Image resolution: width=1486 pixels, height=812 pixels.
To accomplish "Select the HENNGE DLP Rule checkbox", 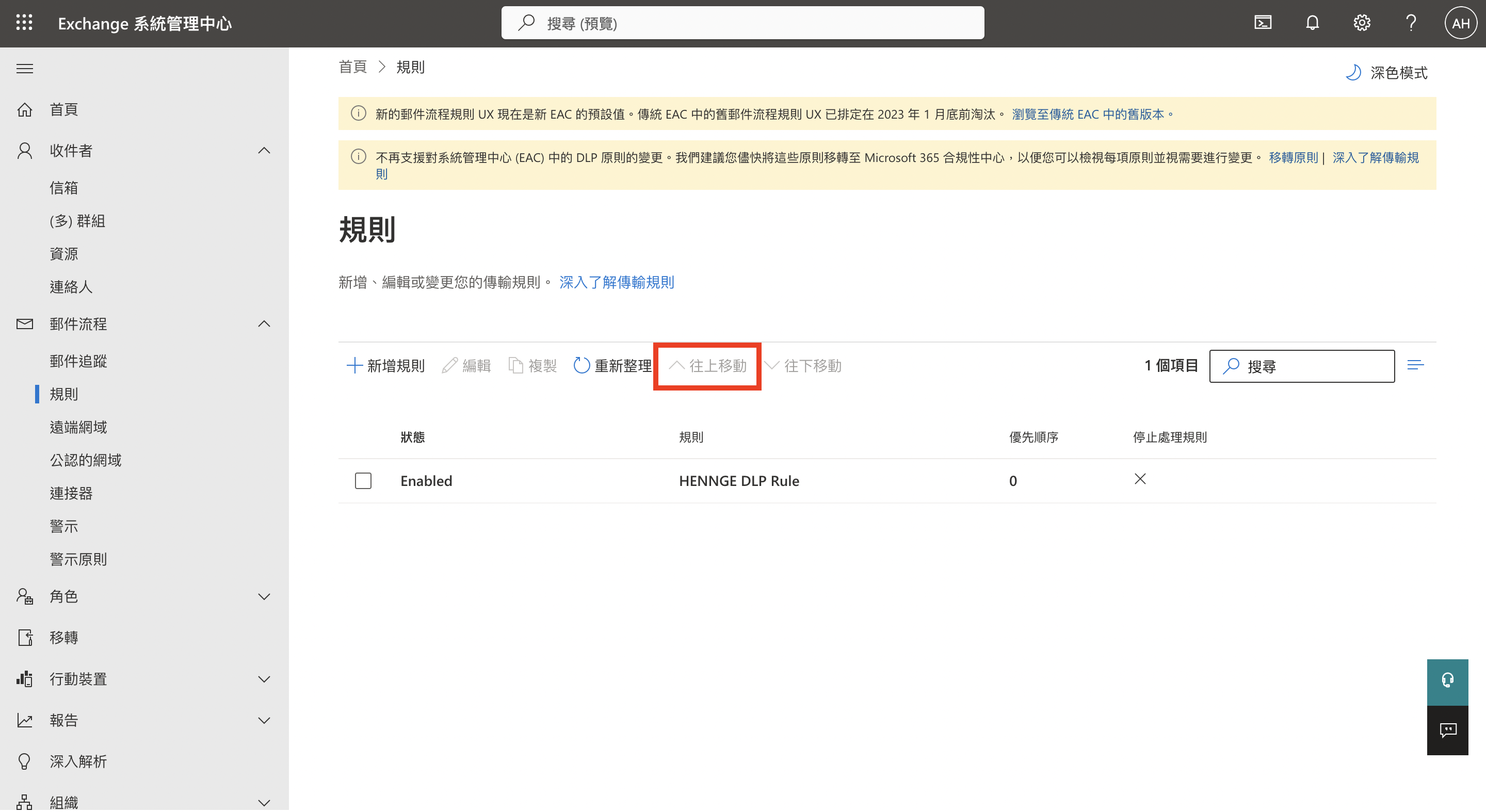I will tap(363, 480).
